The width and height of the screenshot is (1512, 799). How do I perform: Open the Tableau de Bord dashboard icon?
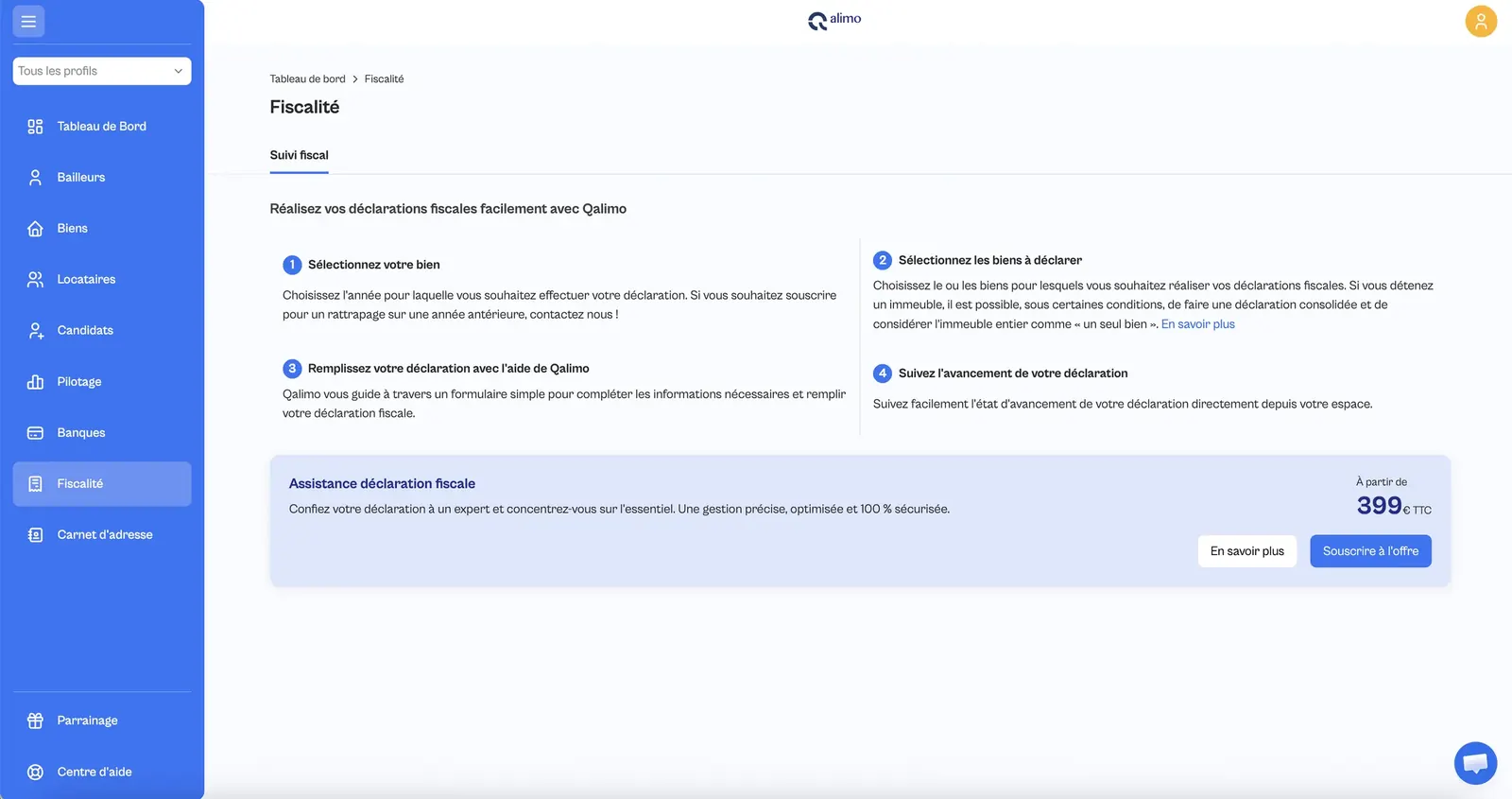pyautogui.click(x=35, y=127)
